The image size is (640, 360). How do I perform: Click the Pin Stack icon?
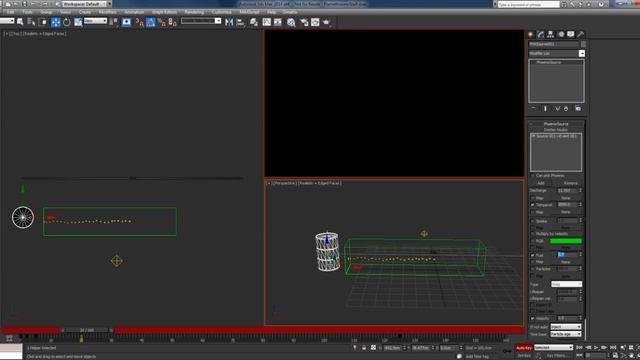(533, 108)
